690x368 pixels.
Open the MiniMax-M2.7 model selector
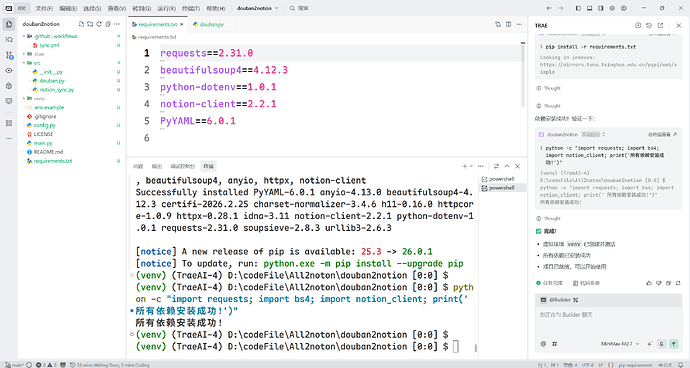[x=620, y=344]
